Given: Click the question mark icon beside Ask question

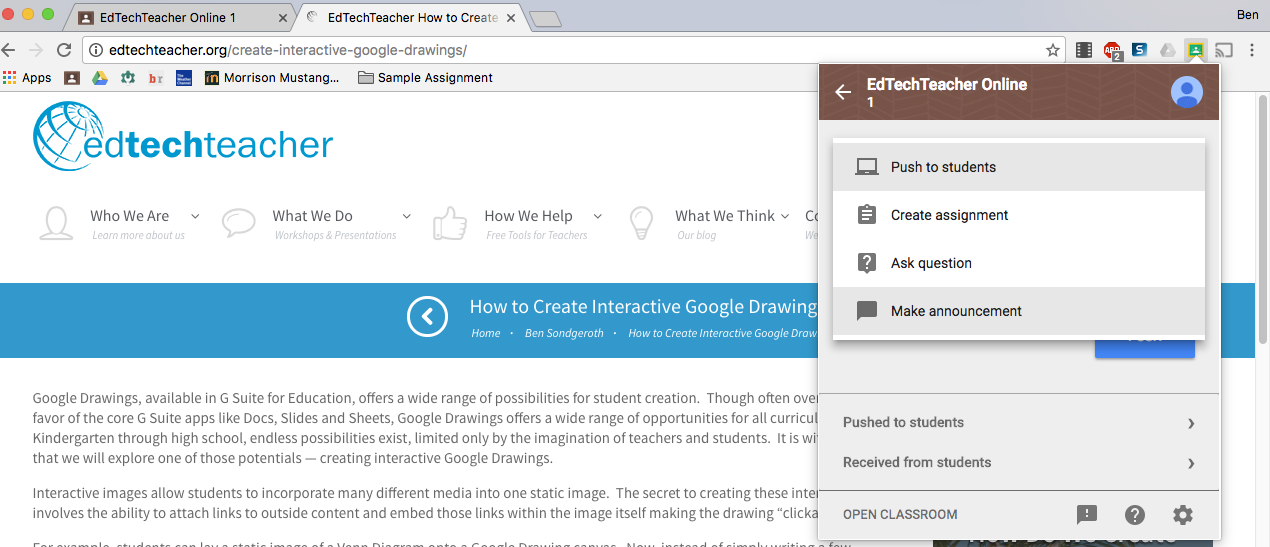Looking at the screenshot, I should (x=867, y=263).
